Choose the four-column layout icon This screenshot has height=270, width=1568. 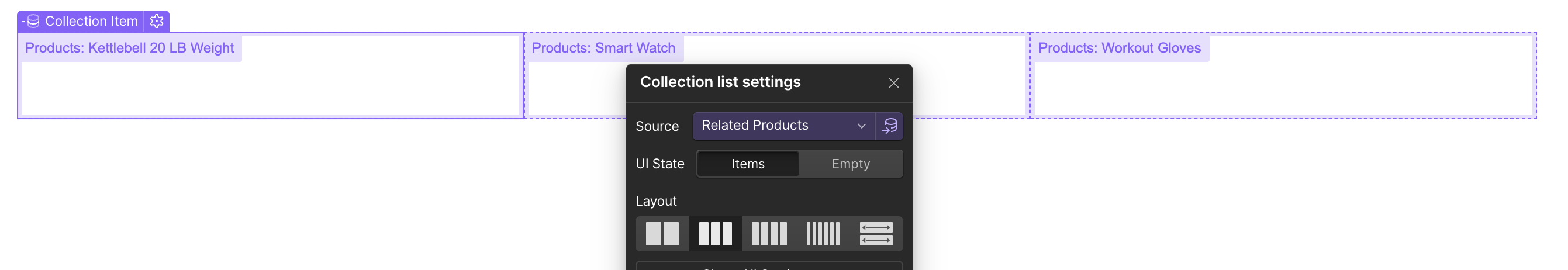coord(769,234)
